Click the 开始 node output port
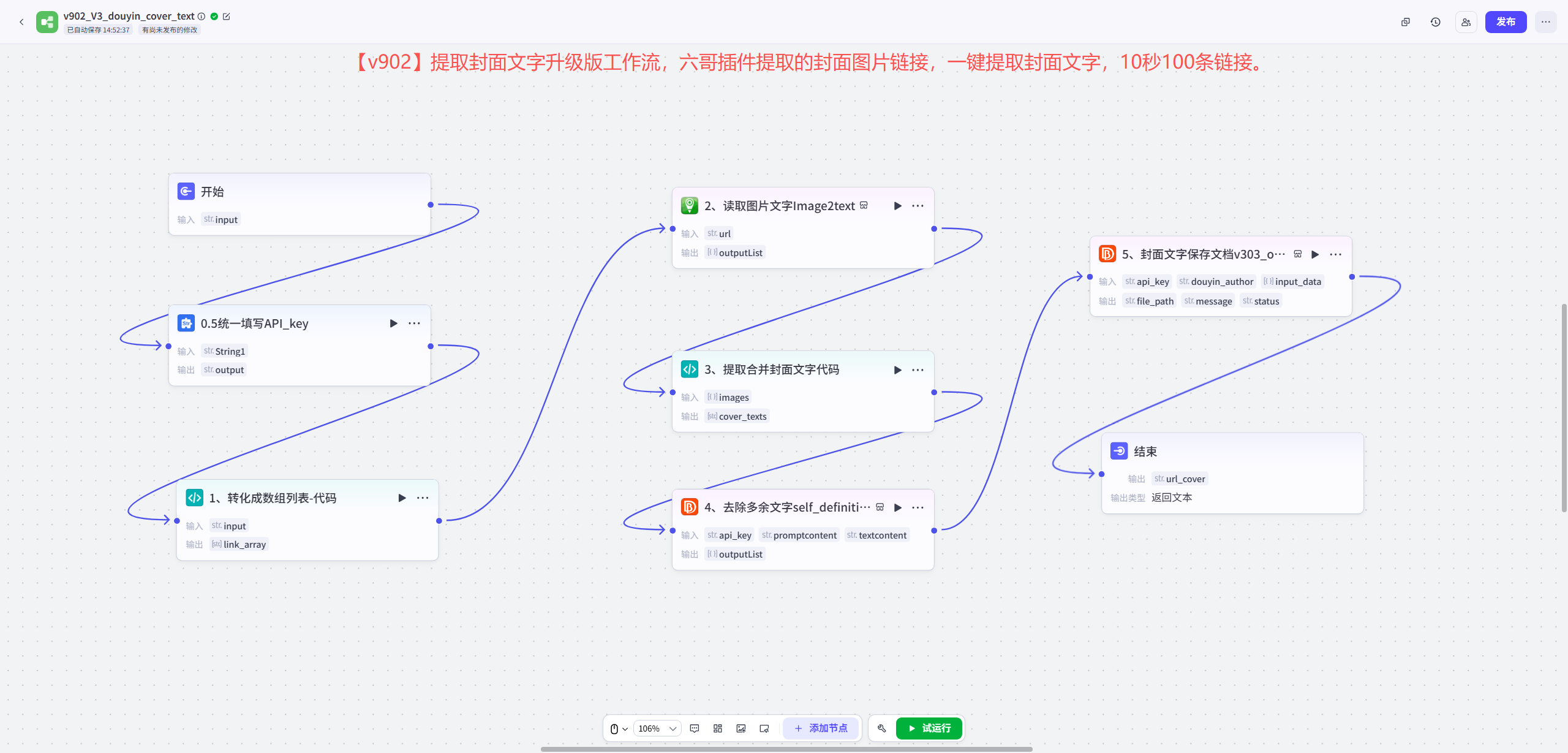 (431, 205)
